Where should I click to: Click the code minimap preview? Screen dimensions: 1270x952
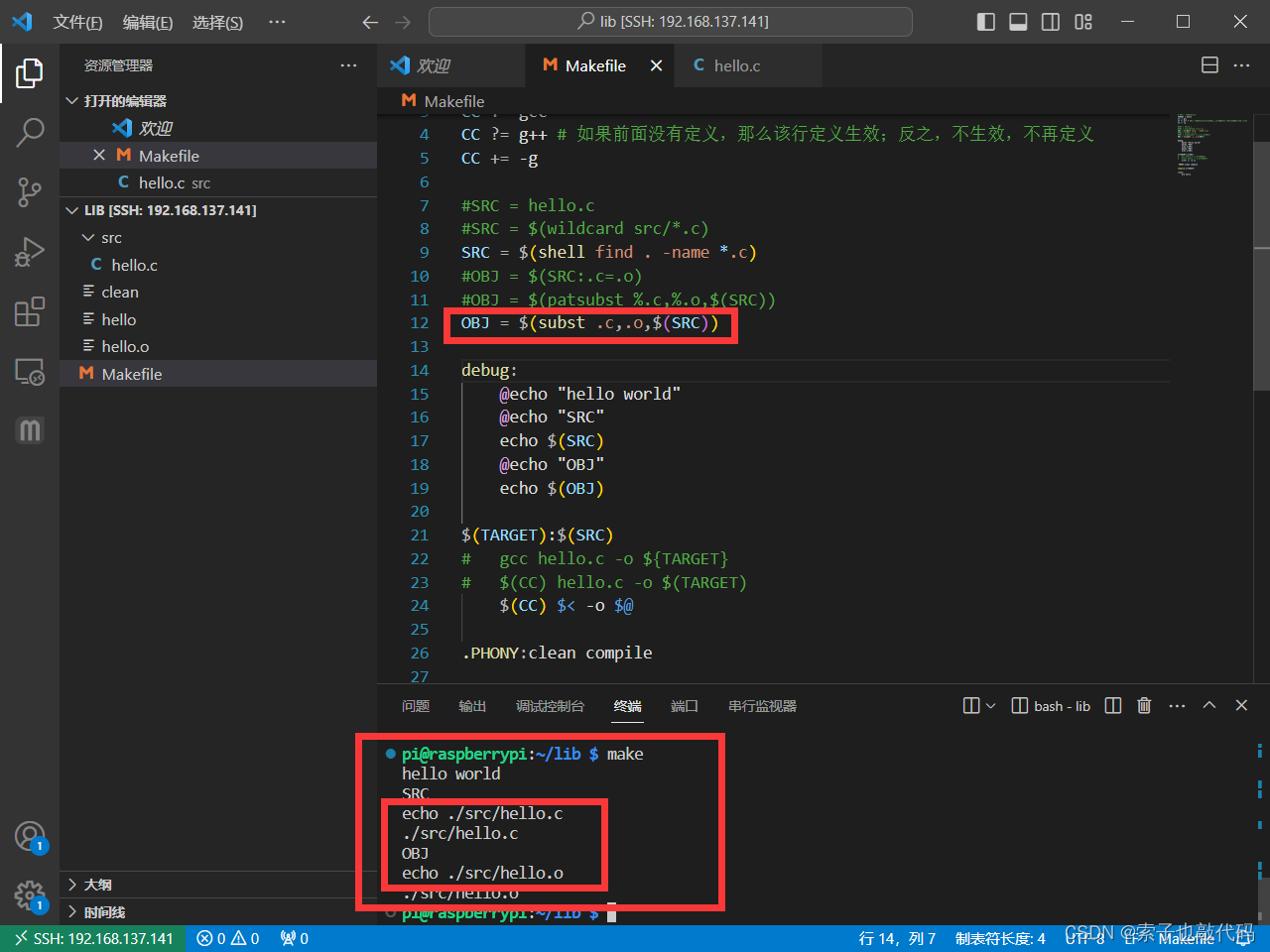click(1212, 145)
